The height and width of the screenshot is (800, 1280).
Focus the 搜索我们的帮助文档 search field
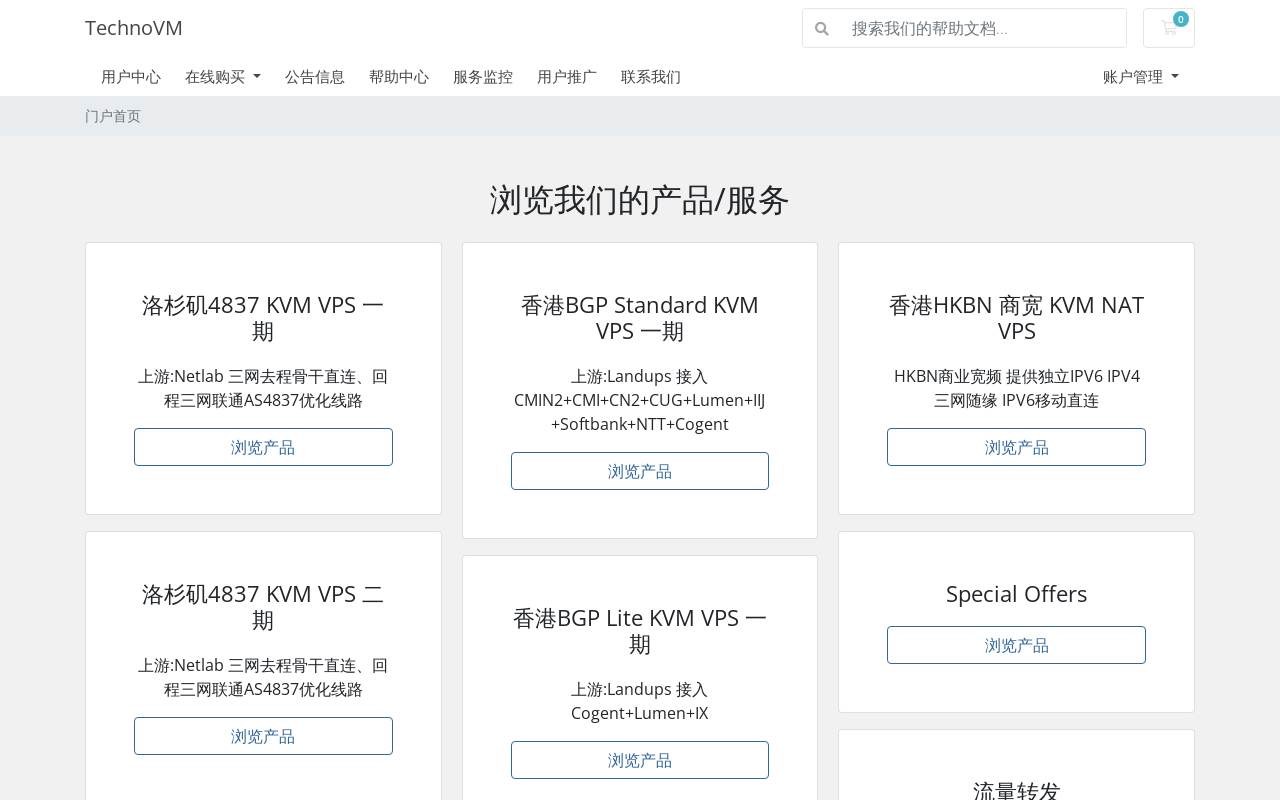pos(982,28)
